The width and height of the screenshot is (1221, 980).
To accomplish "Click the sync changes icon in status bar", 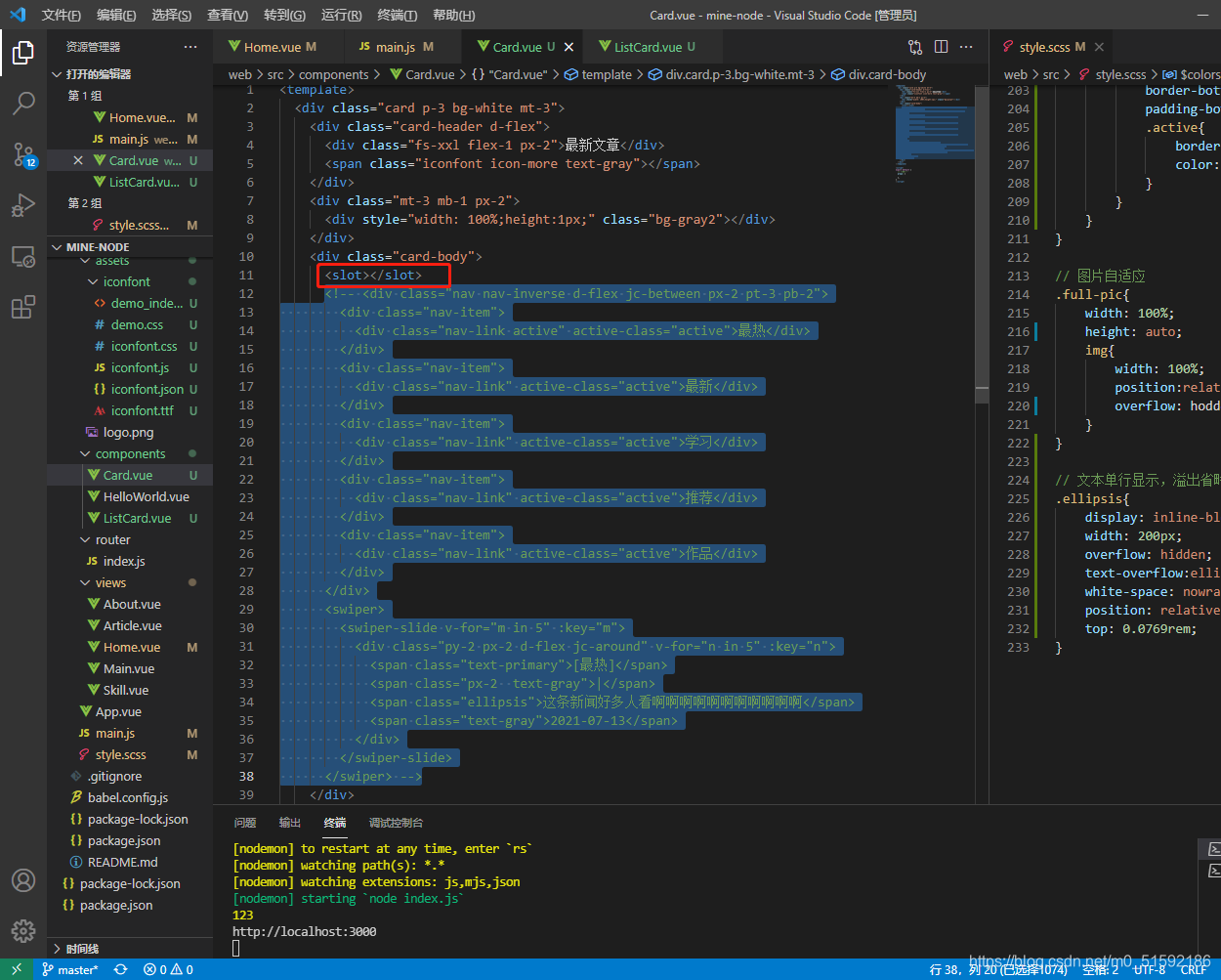I will (x=120, y=969).
